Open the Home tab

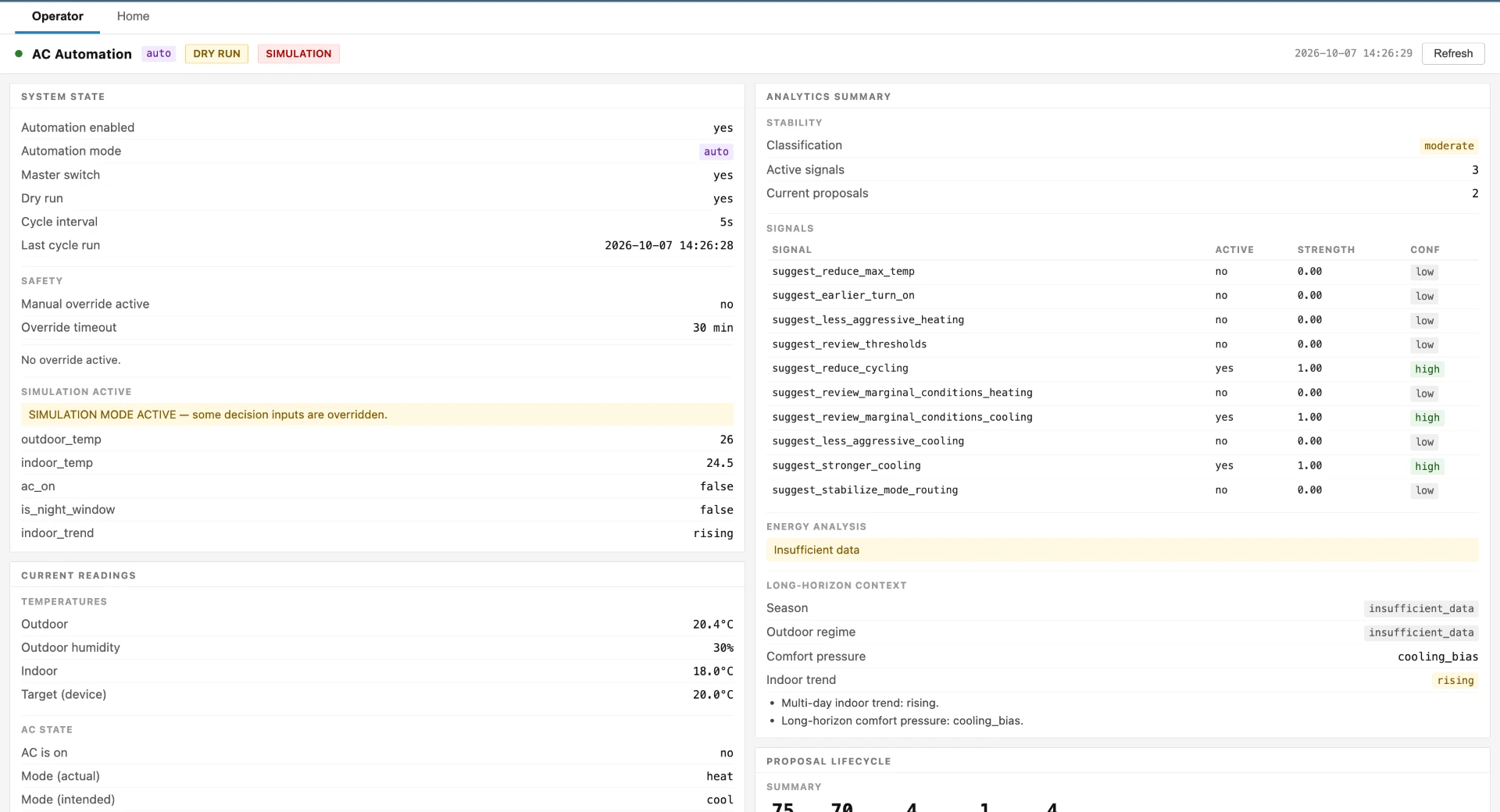[x=133, y=16]
